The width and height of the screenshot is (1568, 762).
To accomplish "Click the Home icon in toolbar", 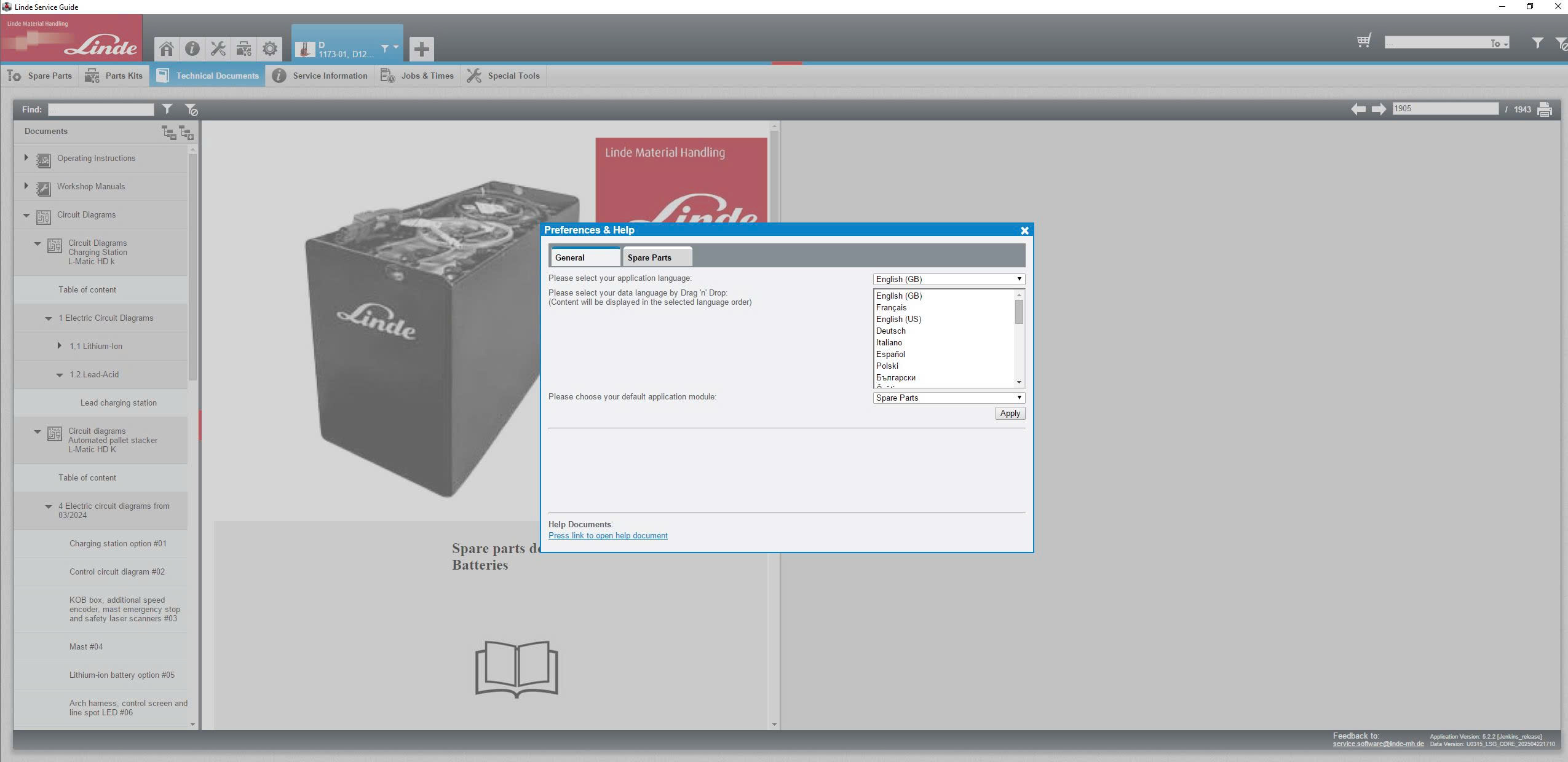I will 166,49.
